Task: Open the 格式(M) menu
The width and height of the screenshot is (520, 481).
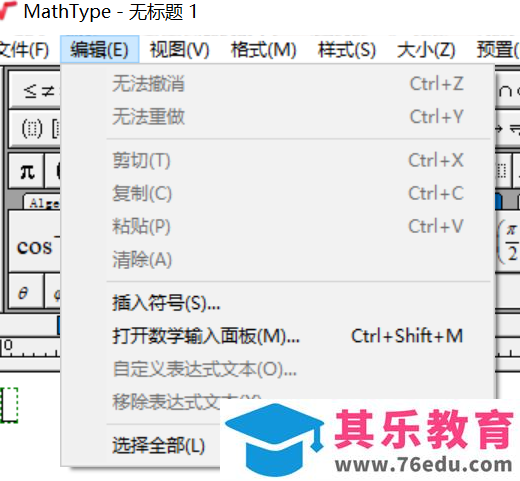Action: pyautogui.click(x=263, y=50)
